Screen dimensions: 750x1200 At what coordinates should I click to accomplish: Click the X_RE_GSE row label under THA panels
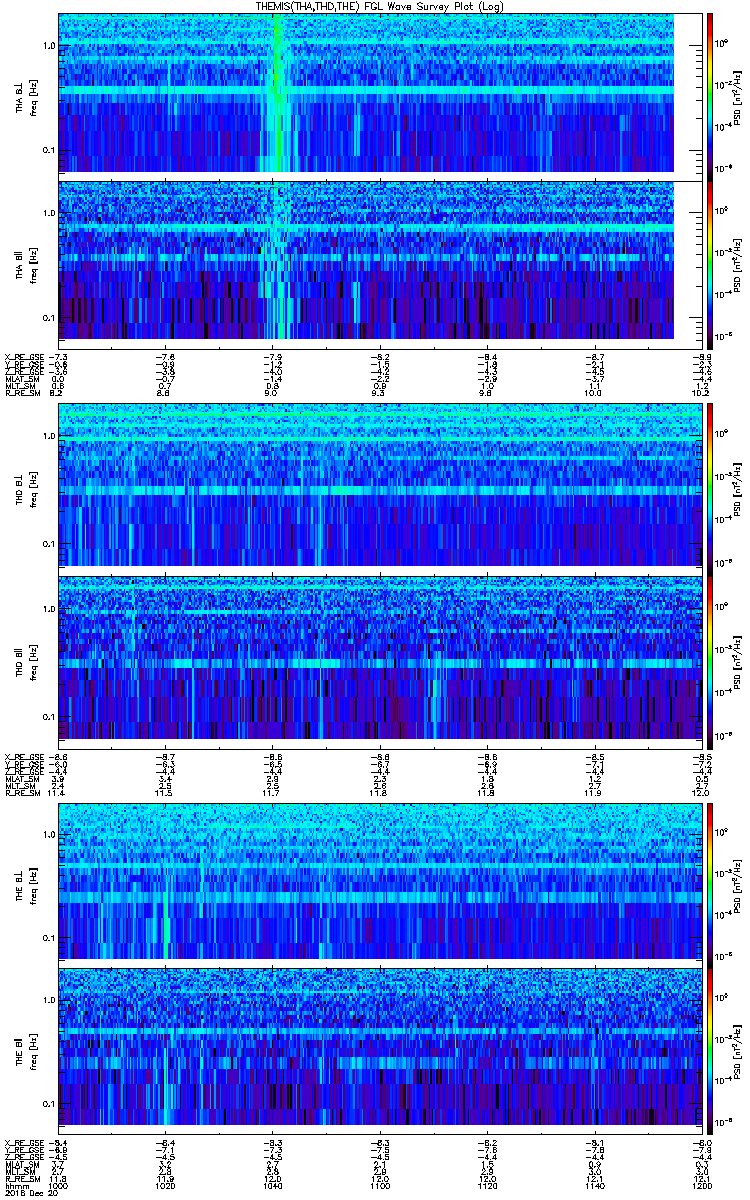coord(24,357)
